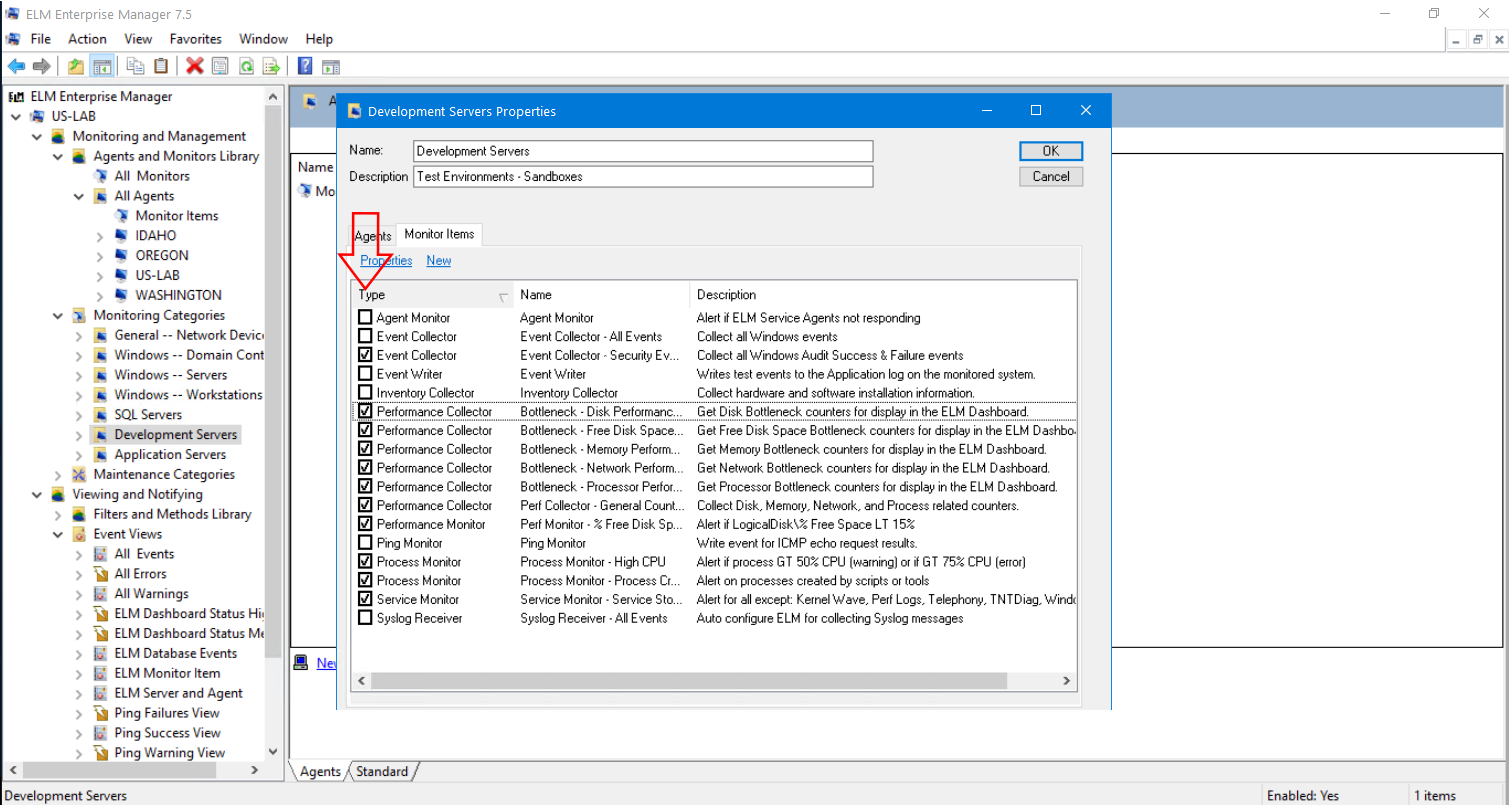Check the Inventory Collector checkbox
The height and width of the screenshot is (807, 1509).
coord(365,392)
